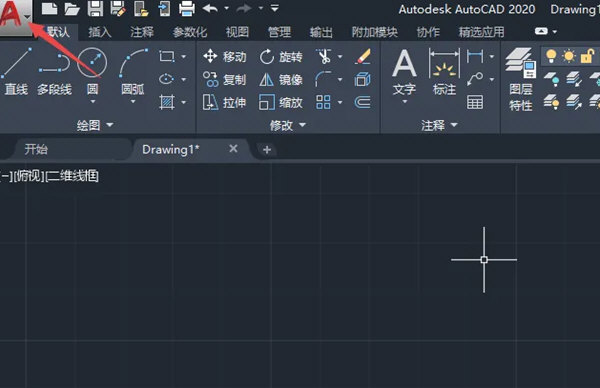Select the 缩放 scale tool

point(281,103)
